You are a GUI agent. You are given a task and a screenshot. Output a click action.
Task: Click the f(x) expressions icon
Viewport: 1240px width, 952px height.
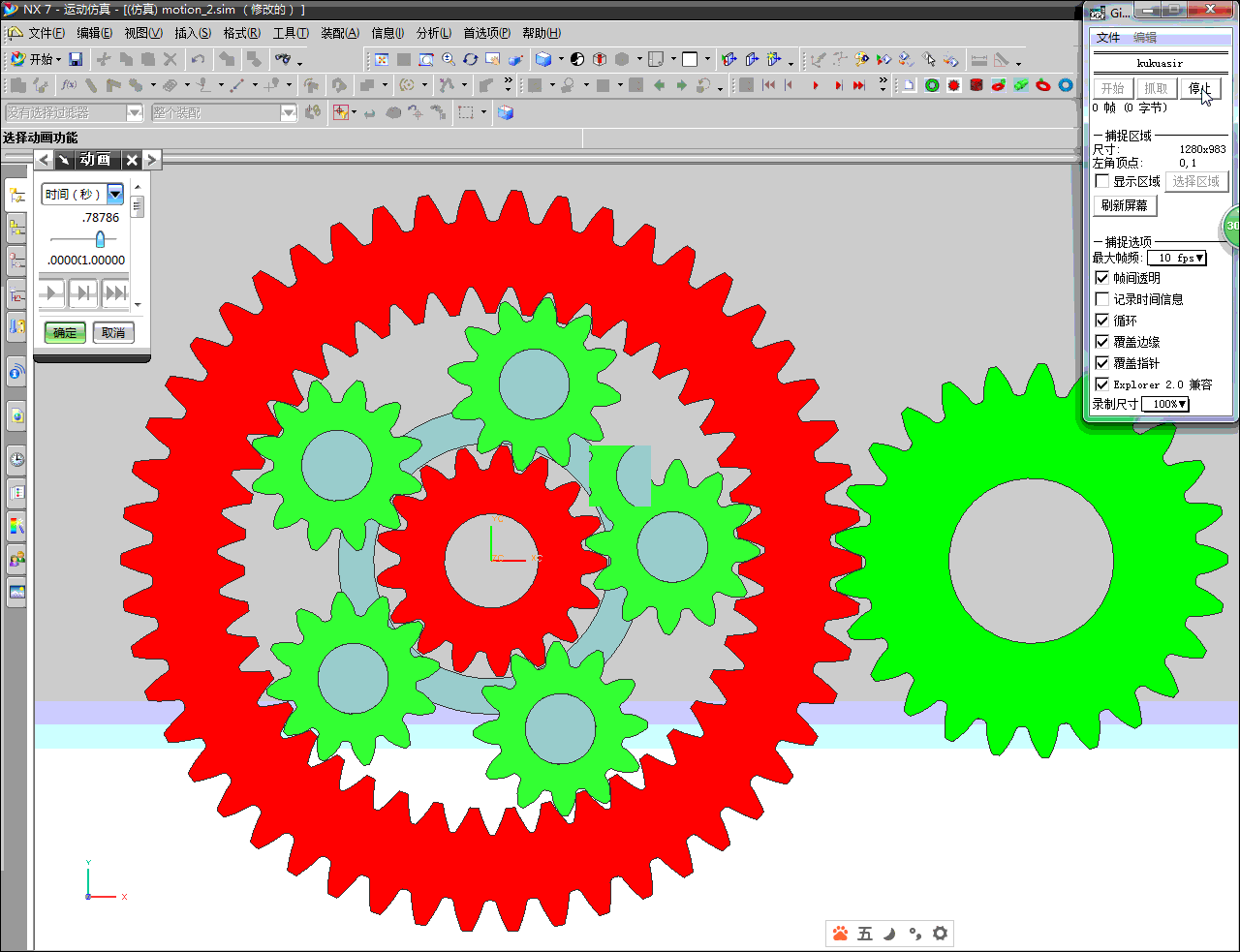coord(69,85)
